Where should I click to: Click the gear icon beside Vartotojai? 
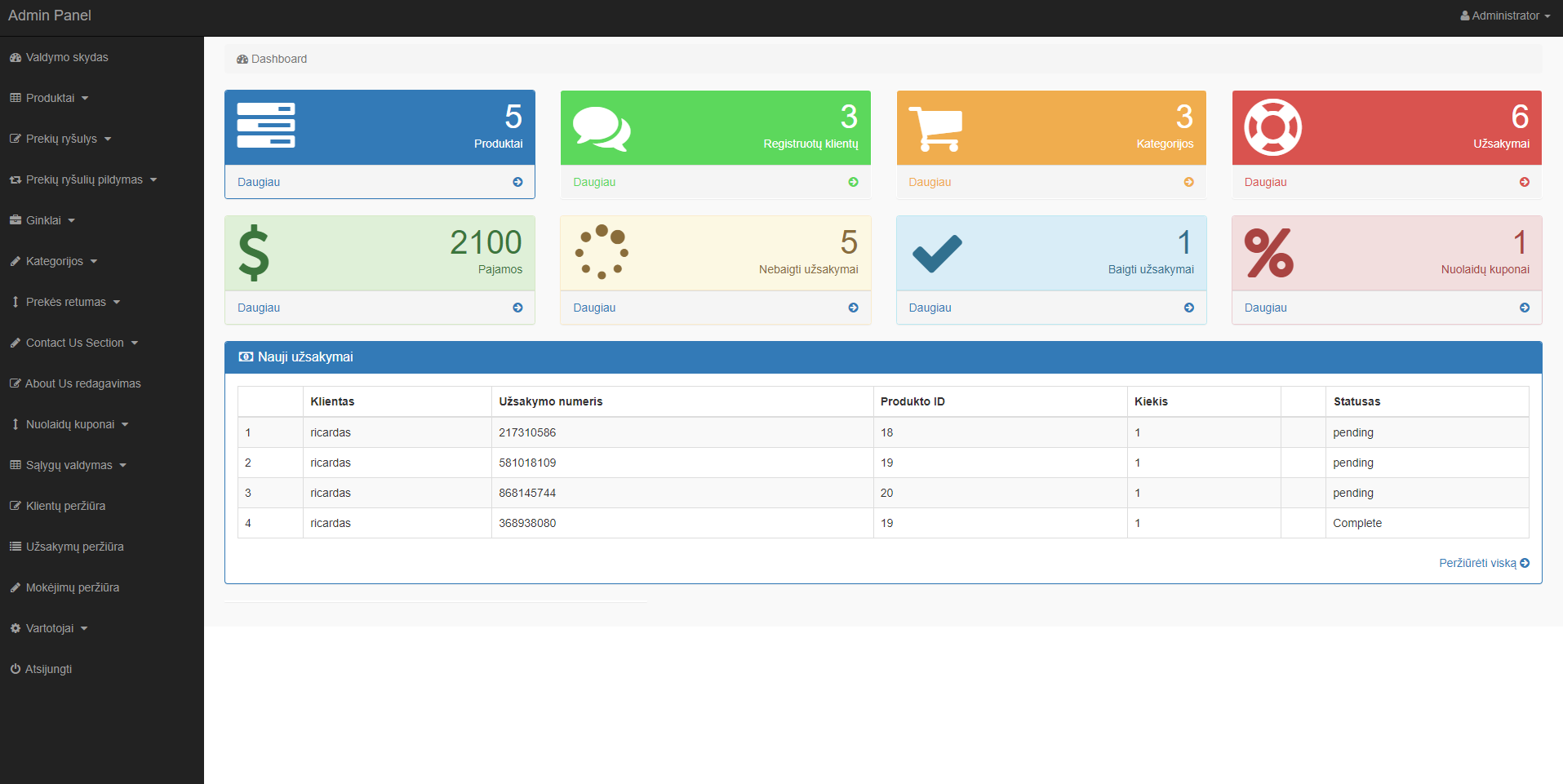15,628
